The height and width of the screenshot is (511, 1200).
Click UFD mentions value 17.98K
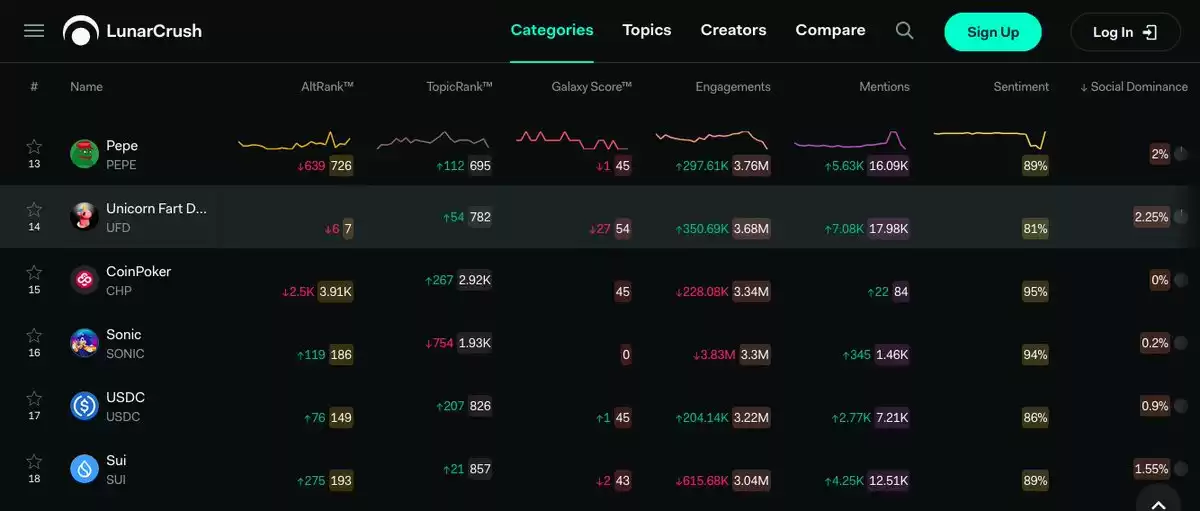coord(888,229)
